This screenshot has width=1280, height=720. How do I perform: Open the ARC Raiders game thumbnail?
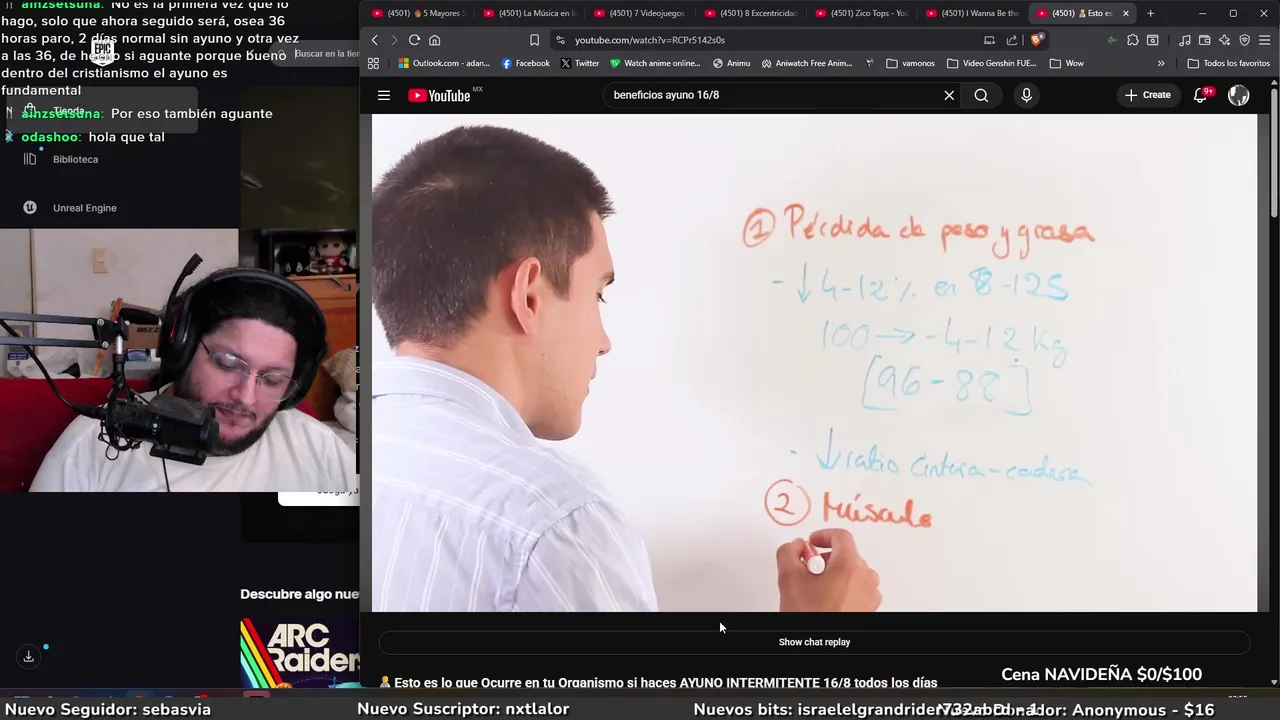pos(299,654)
